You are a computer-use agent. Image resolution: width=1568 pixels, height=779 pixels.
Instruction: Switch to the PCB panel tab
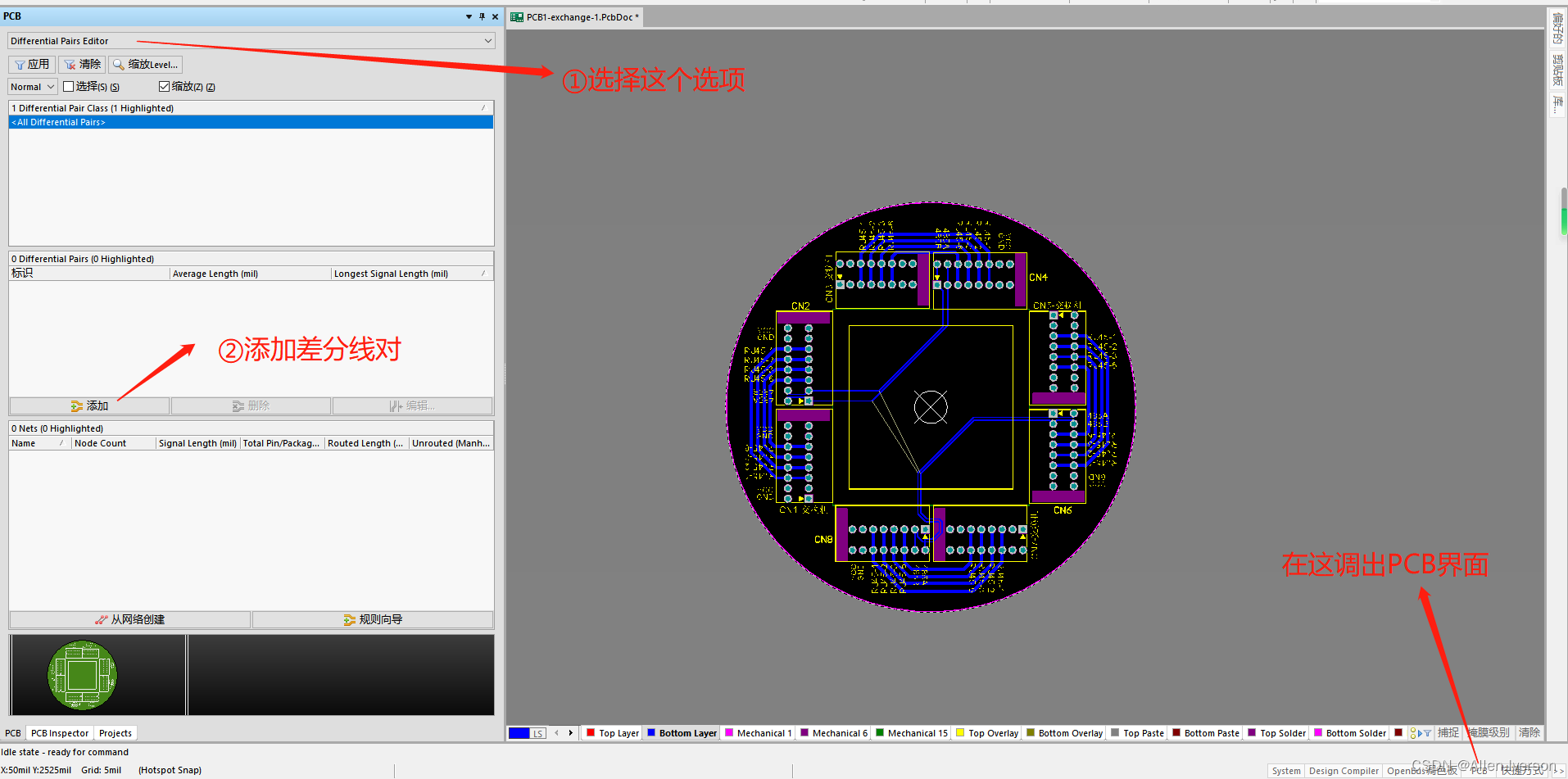tap(13, 733)
